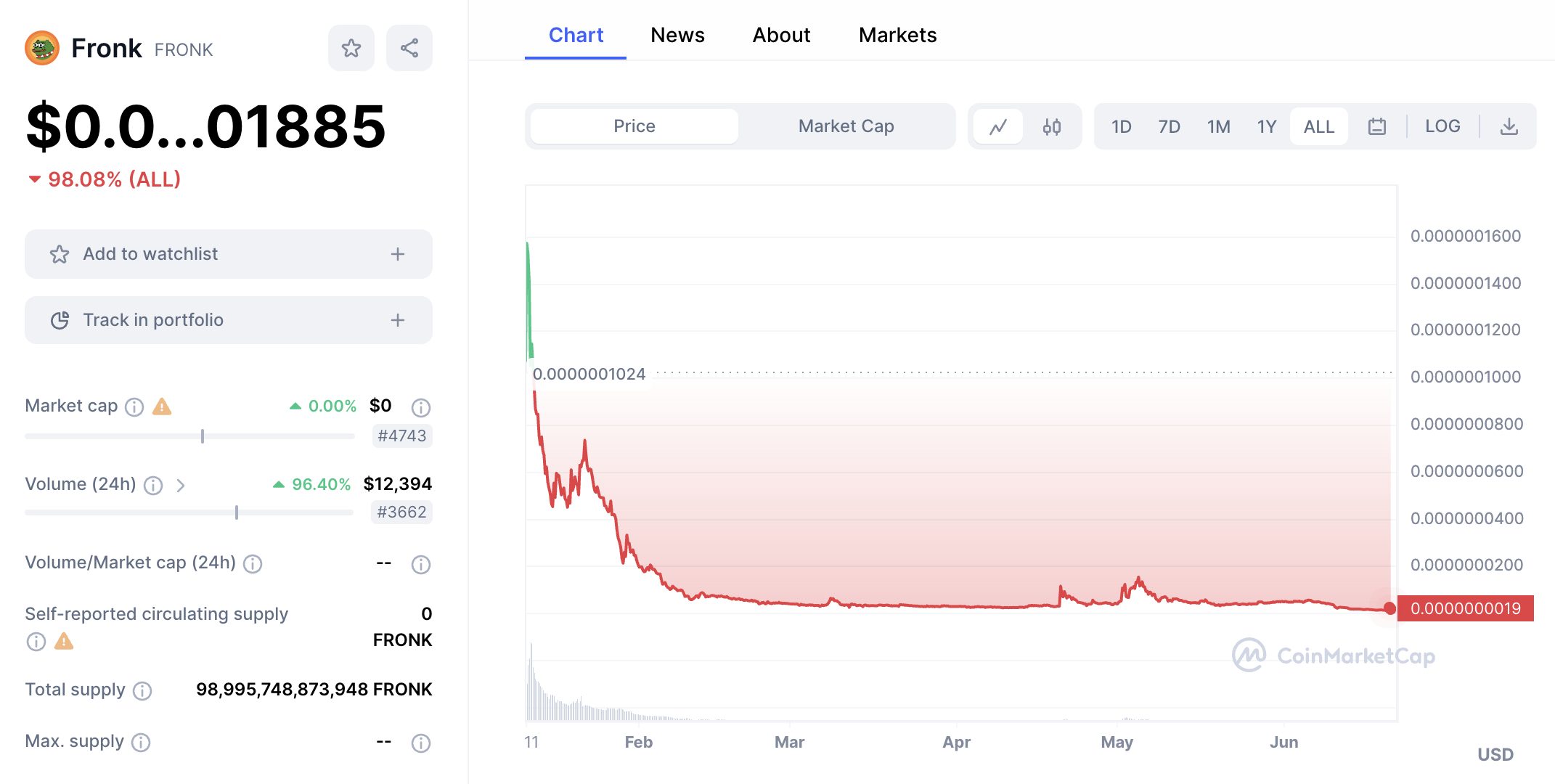1555x784 pixels.
Task: Select Price chart mode
Action: tap(634, 126)
